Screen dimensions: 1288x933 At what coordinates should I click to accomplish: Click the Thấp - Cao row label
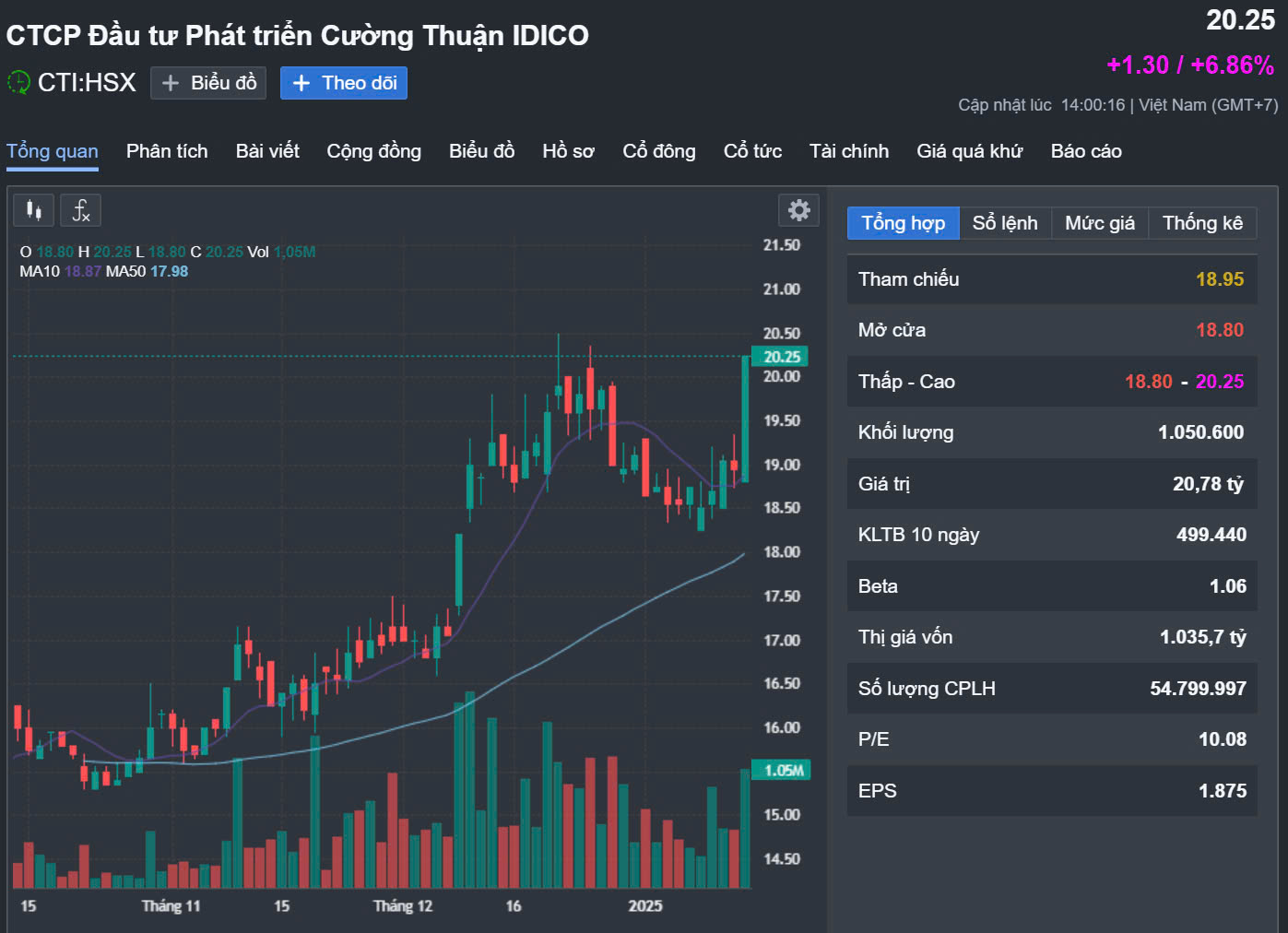coord(906,382)
